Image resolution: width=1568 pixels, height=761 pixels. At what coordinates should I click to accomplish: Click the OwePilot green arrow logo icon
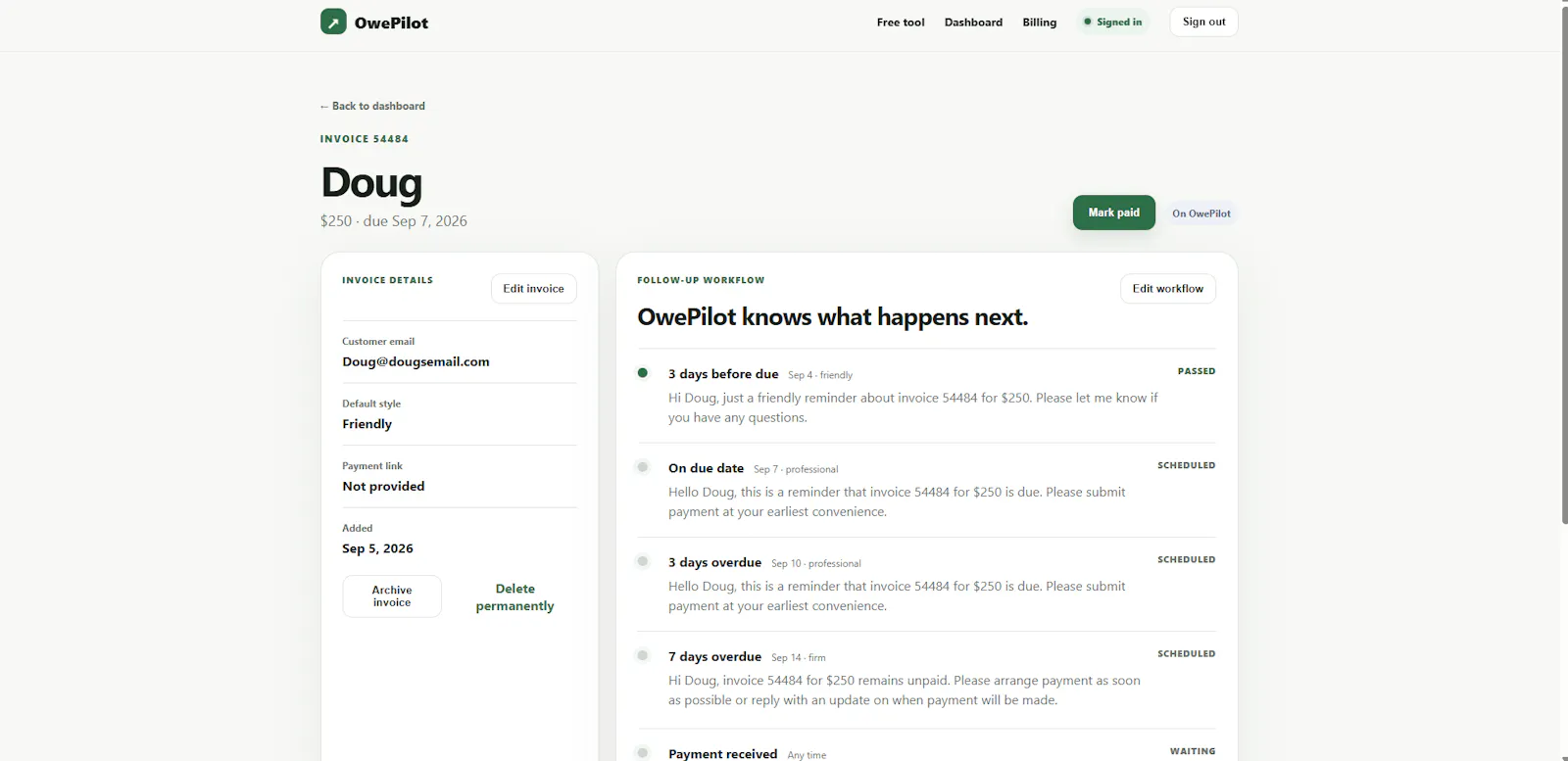point(333,22)
